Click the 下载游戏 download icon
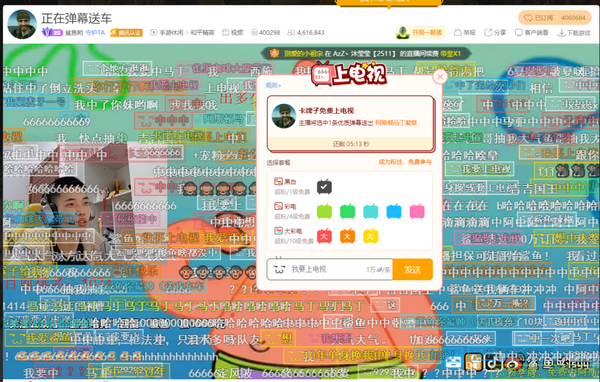Image resolution: width=600 pixels, height=382 pixels. coord(574,33)
